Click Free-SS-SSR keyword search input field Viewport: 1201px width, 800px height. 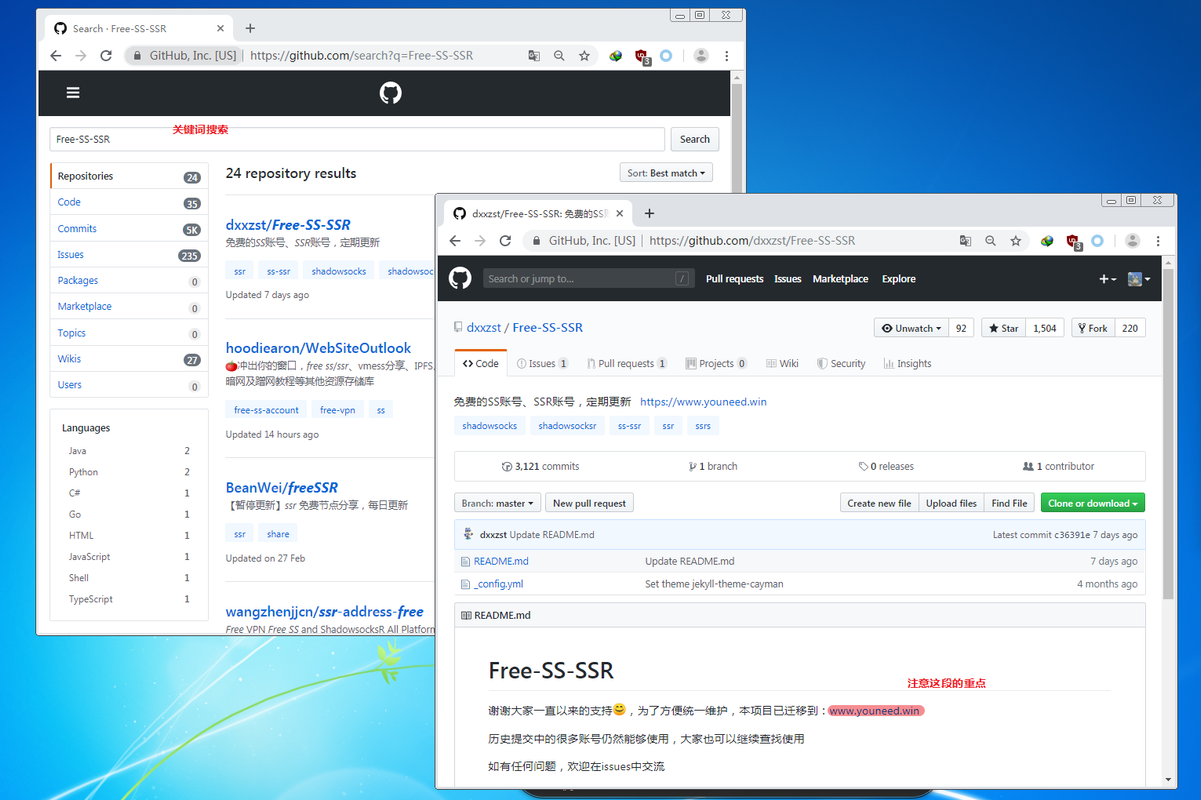(x=357, y=139)
